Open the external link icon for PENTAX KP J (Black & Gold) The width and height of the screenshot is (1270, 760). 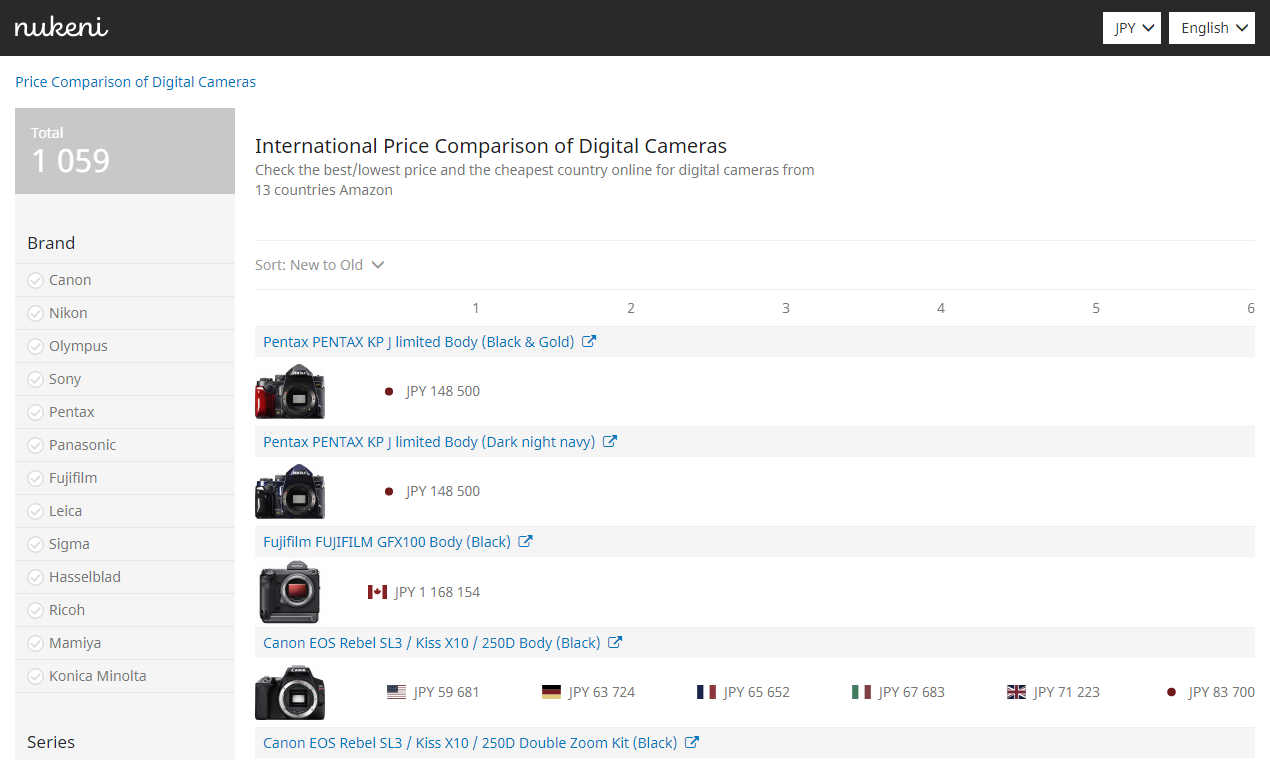click(589, 341)
